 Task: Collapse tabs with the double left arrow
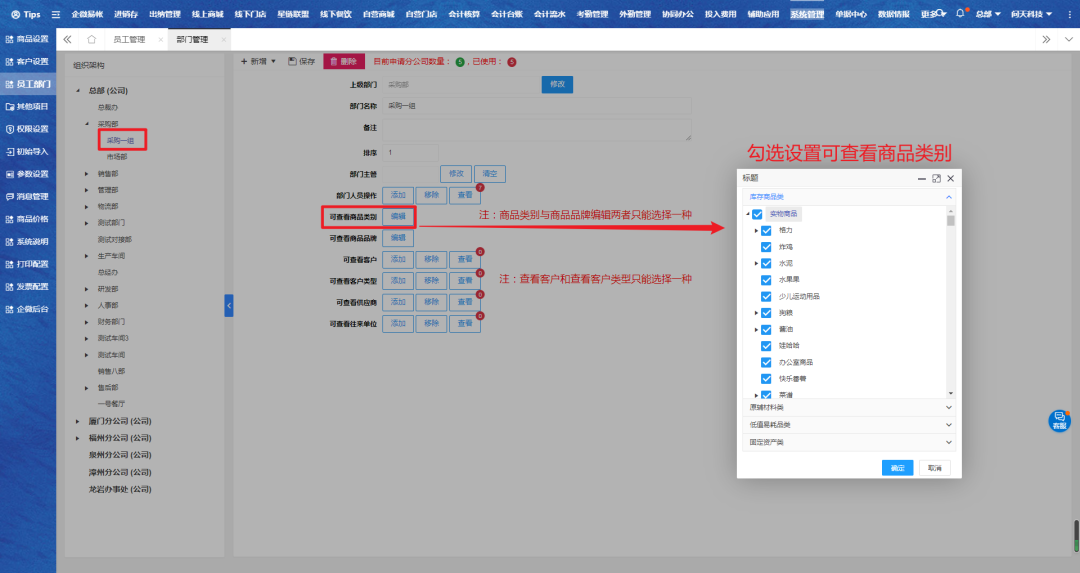[67, 39]
